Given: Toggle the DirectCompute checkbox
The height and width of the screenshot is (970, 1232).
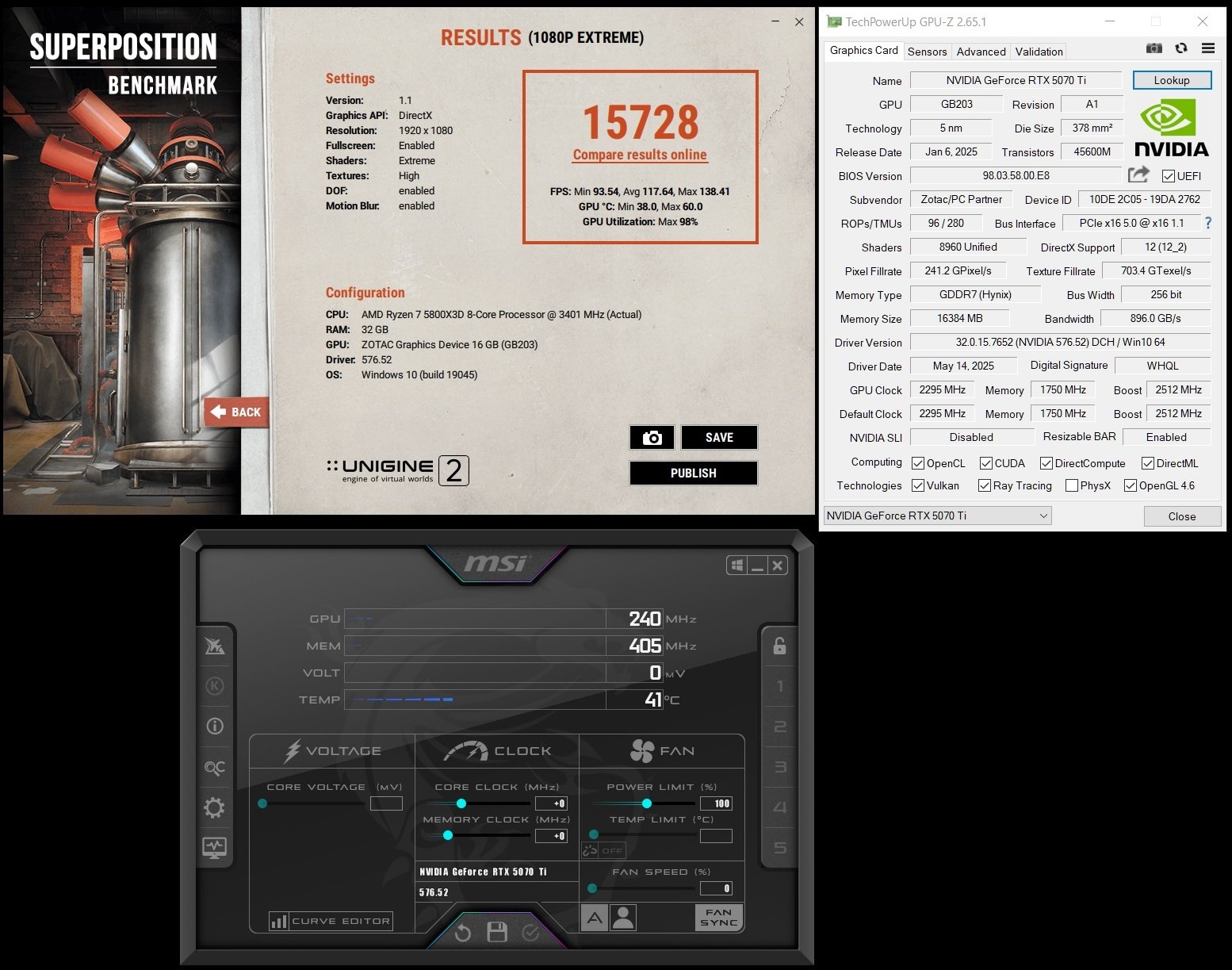Looking at the screenshot, I should [x=1046, y=463].
